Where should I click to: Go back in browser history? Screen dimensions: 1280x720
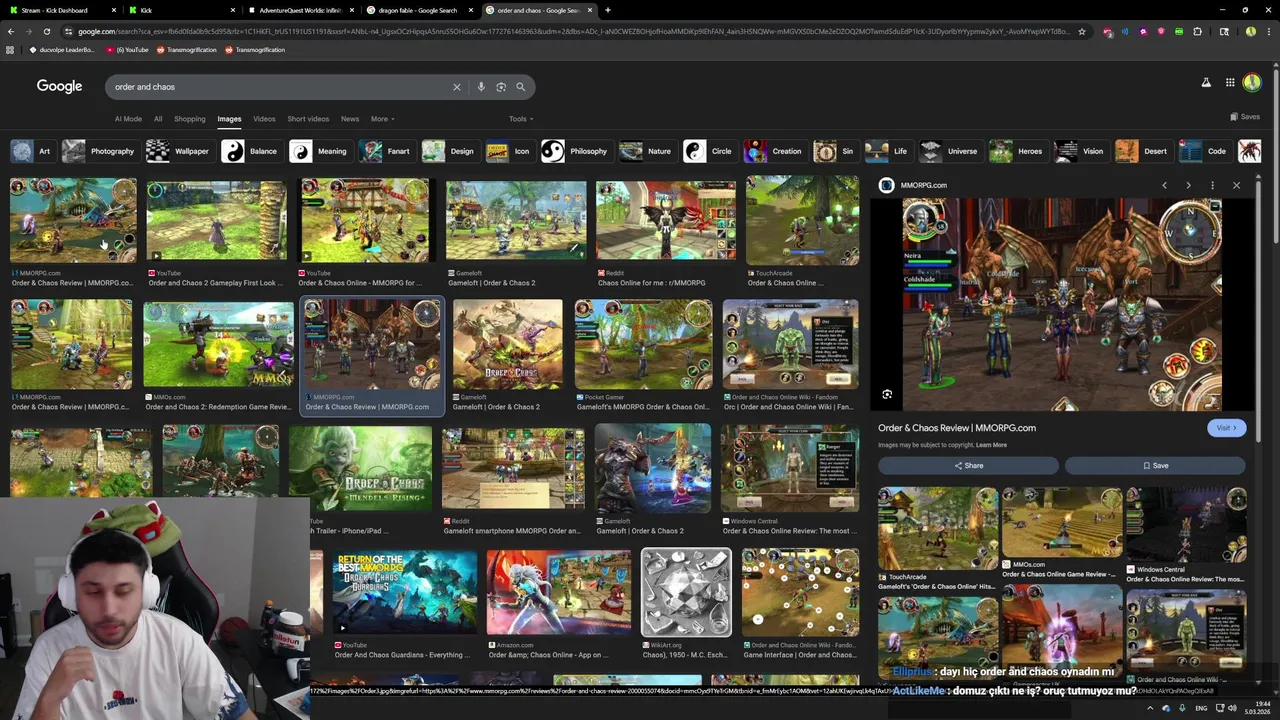pos(11,31)
